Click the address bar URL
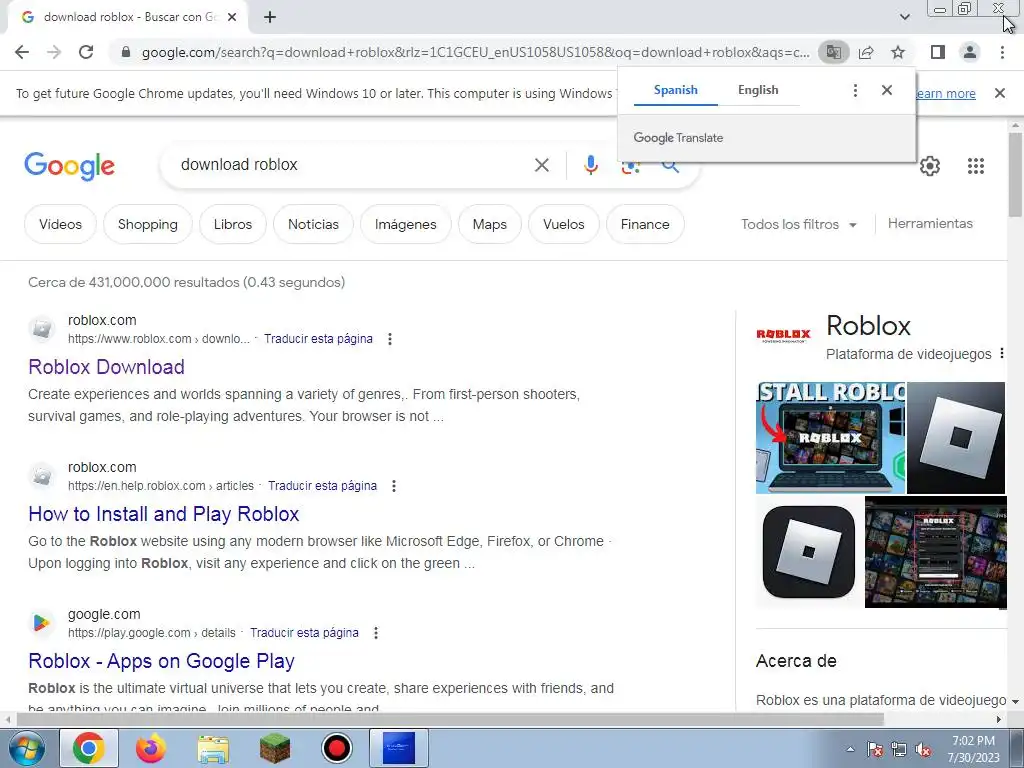The height and width of the screenshot is (768, 1024). [475, 52]
